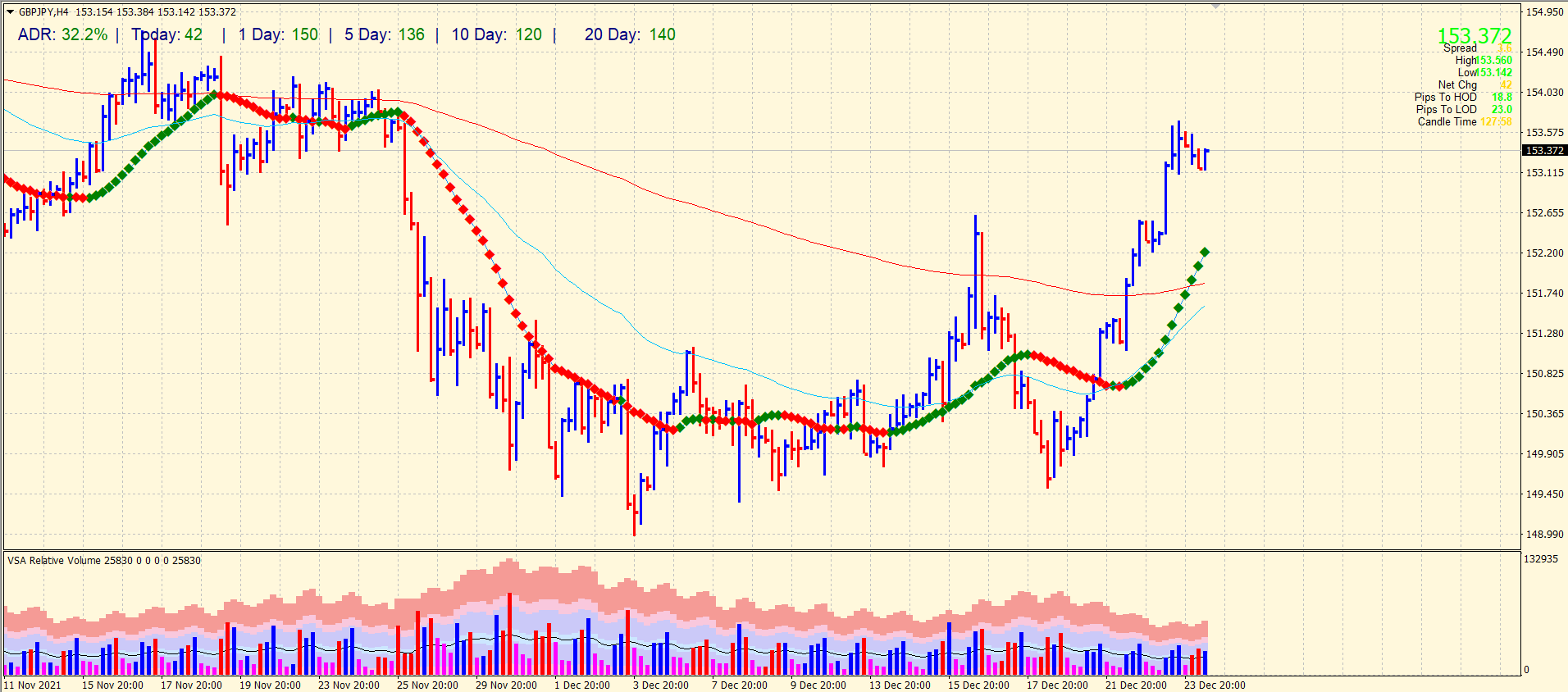The width and height of the screenshot is (1568, 692).
Task: Click the Net Chg row
Action: 1475,84
